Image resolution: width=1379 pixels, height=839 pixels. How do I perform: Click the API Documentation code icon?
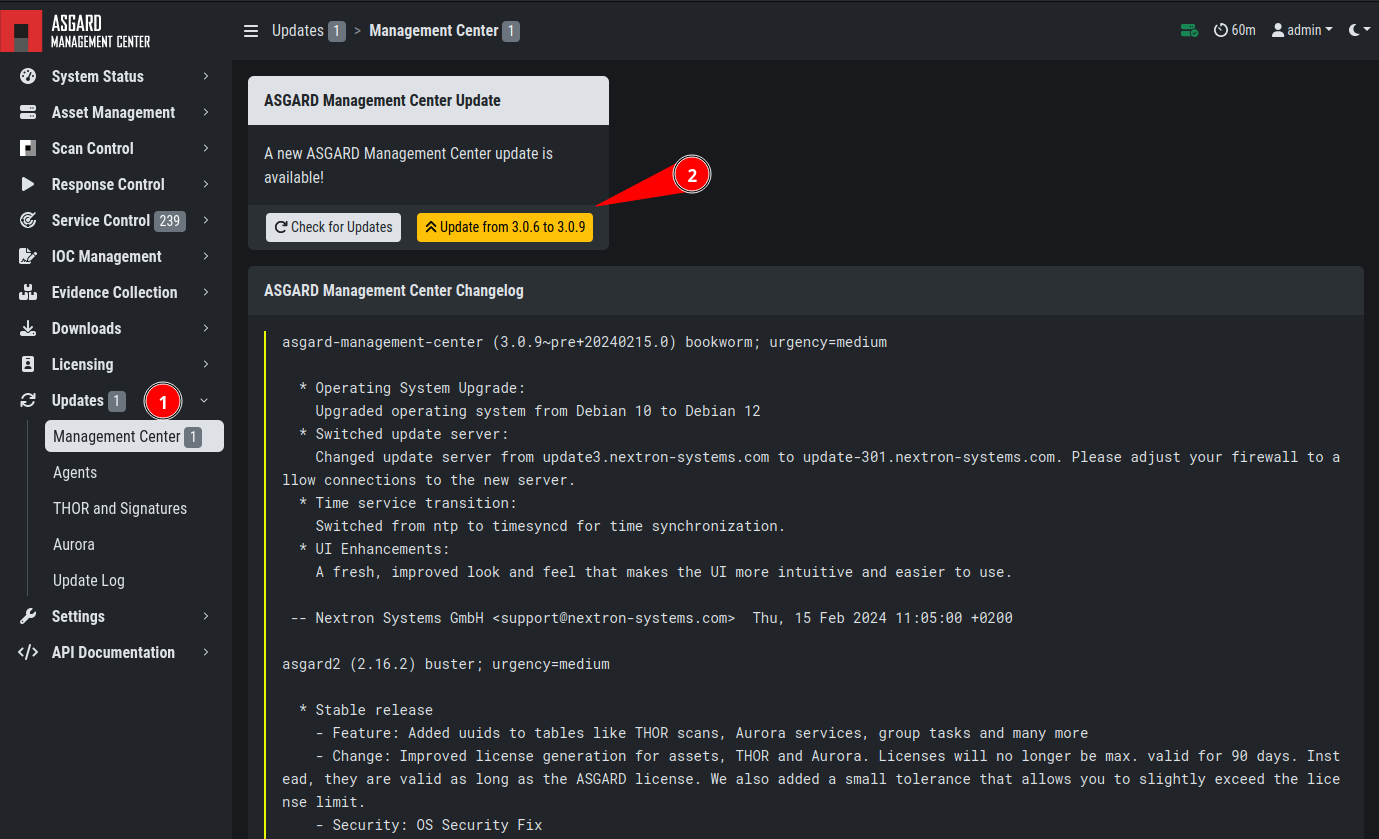point(28,652)
